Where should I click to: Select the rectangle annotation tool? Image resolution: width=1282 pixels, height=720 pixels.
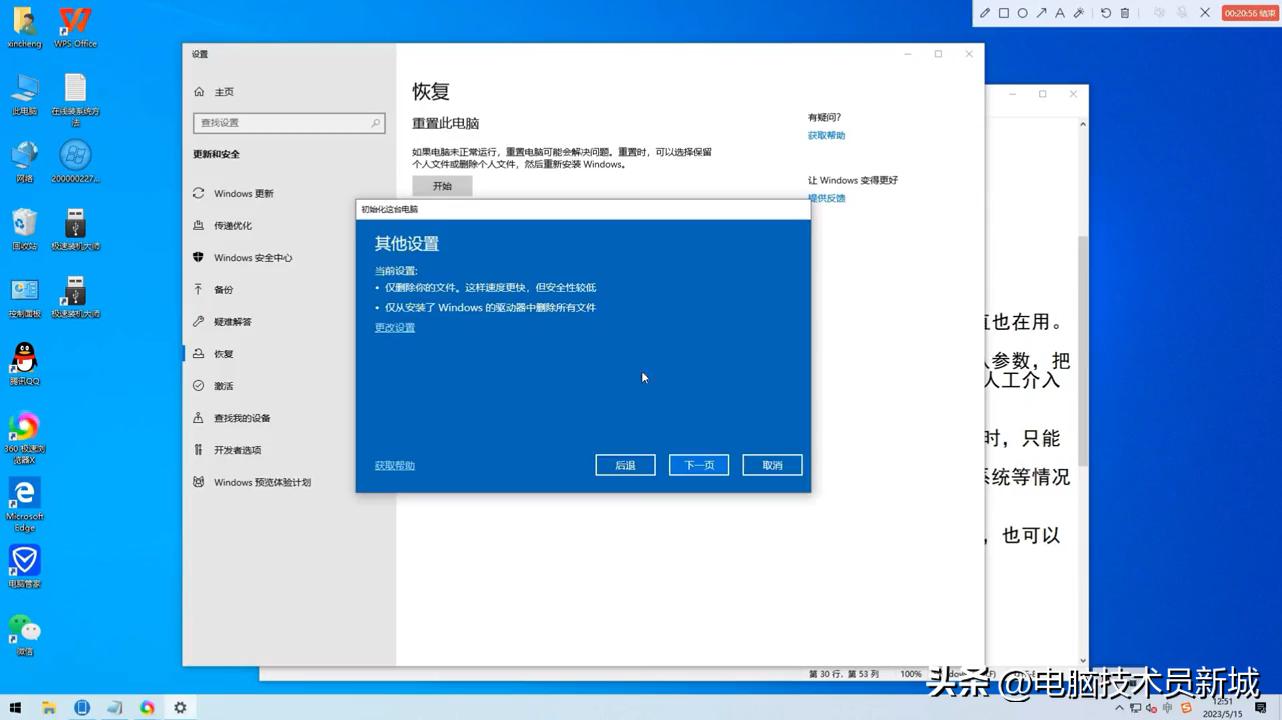tap(1004, 13)
